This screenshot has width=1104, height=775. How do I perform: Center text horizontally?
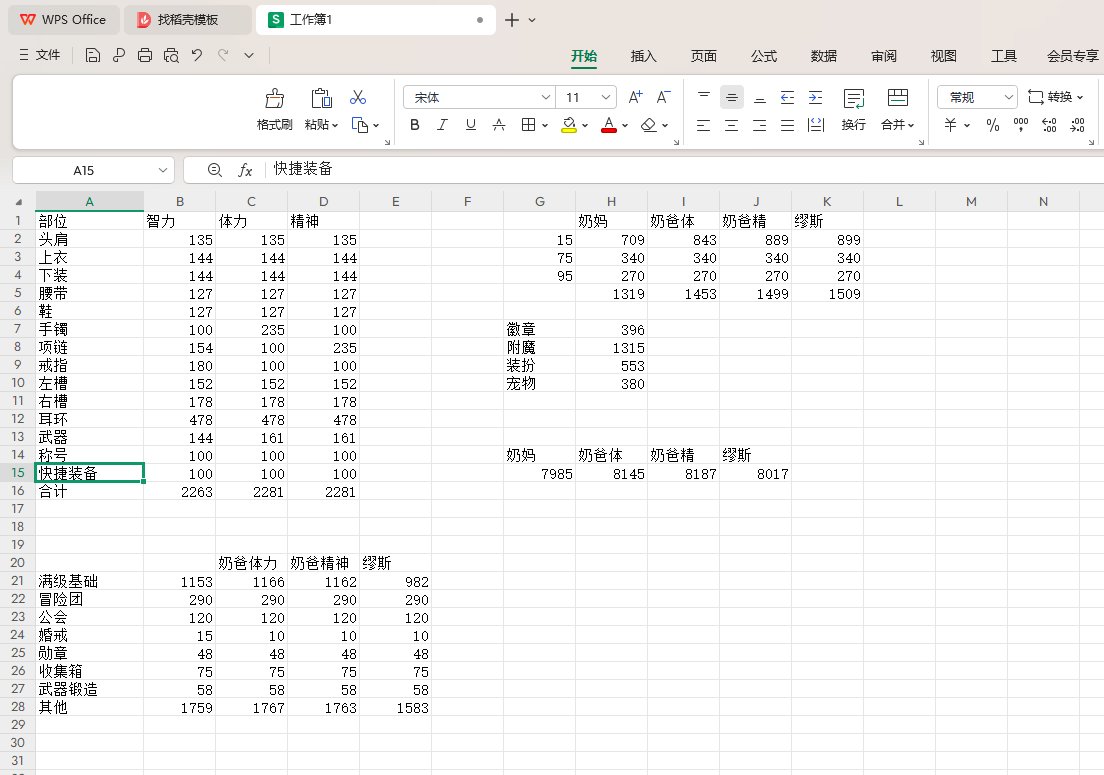[732, 125]
